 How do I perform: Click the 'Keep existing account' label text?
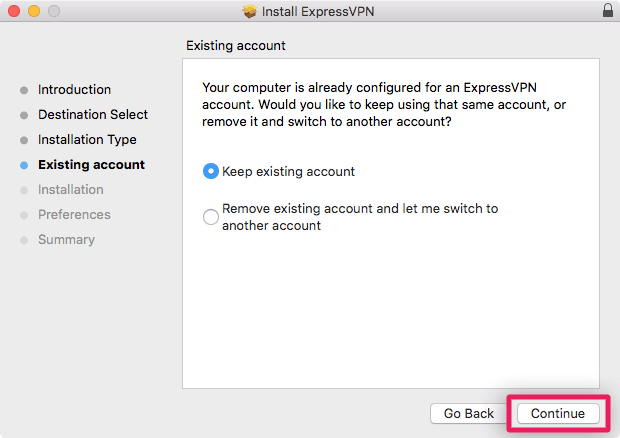point(288,172)
